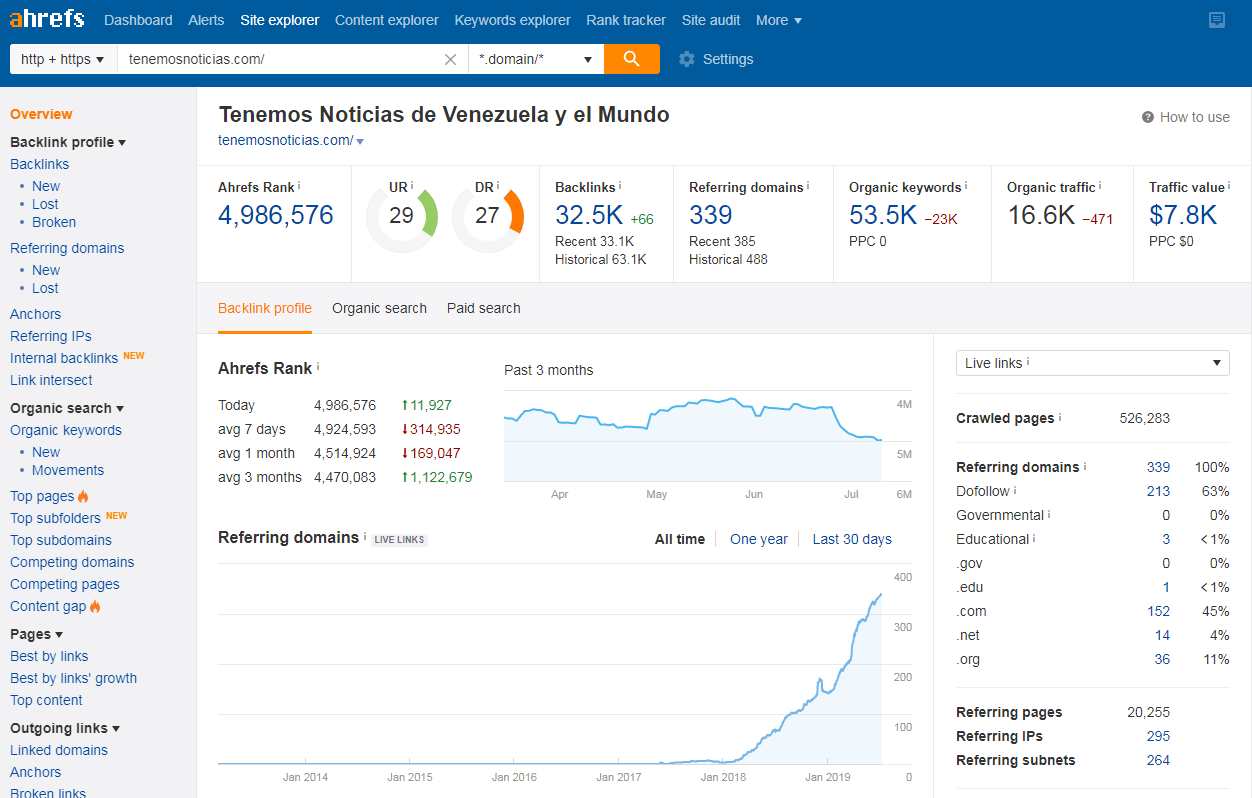
Task: Switch to the Paid search tab
Action: tap(484, 308)
